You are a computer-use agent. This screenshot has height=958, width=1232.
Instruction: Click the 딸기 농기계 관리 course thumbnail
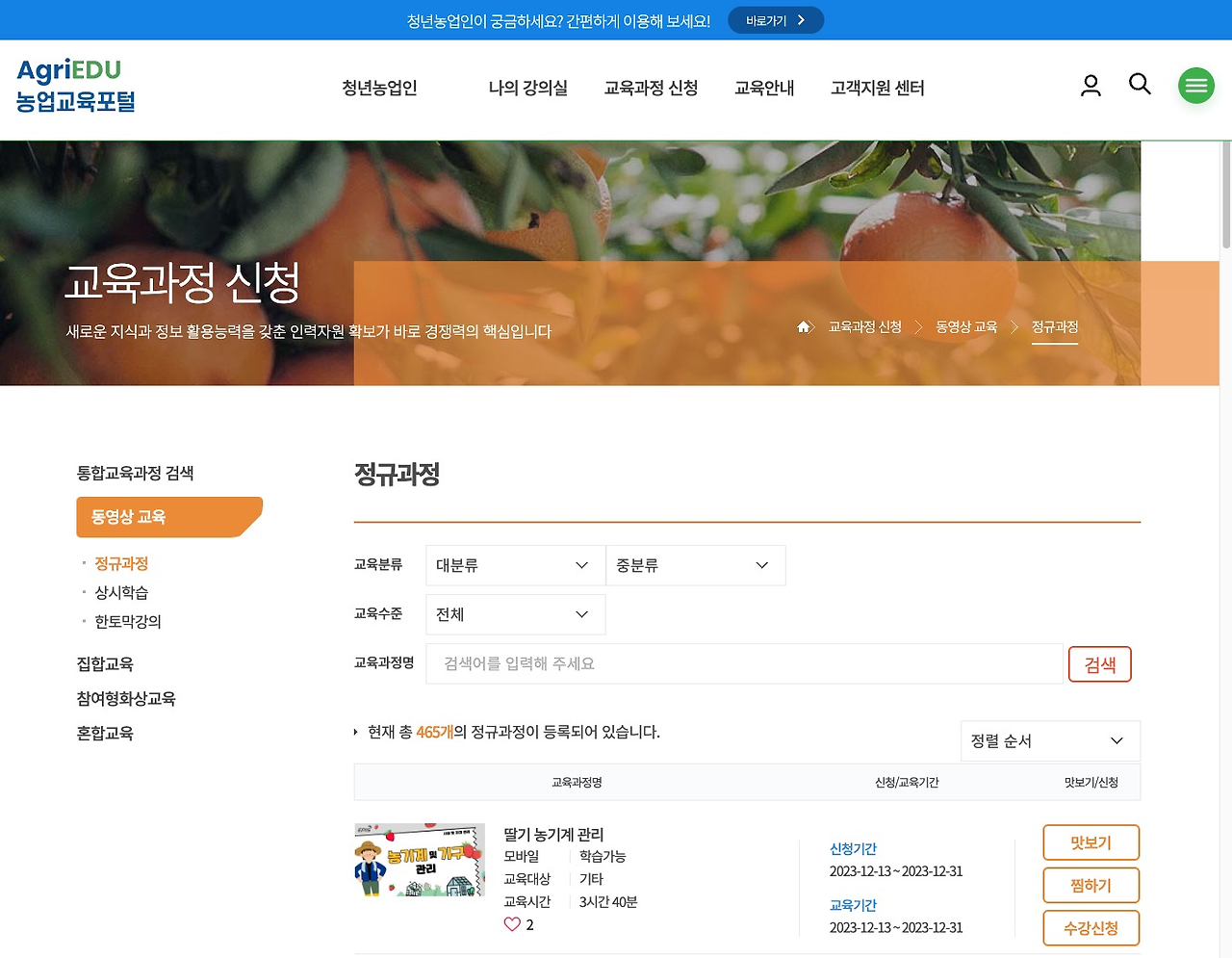(x=420, y=859)
